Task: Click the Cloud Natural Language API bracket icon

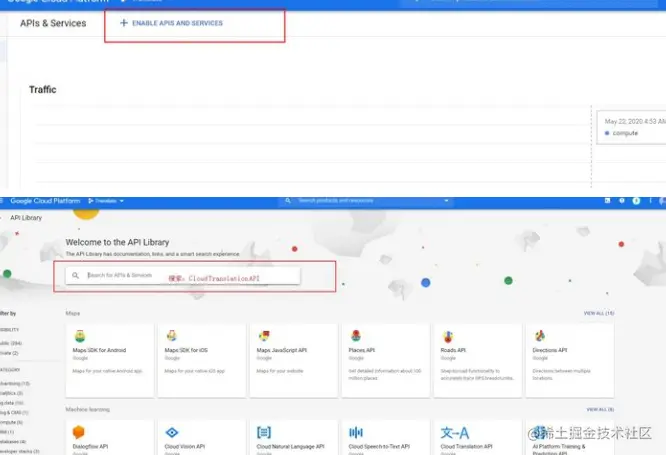Action: click(264, 432)
